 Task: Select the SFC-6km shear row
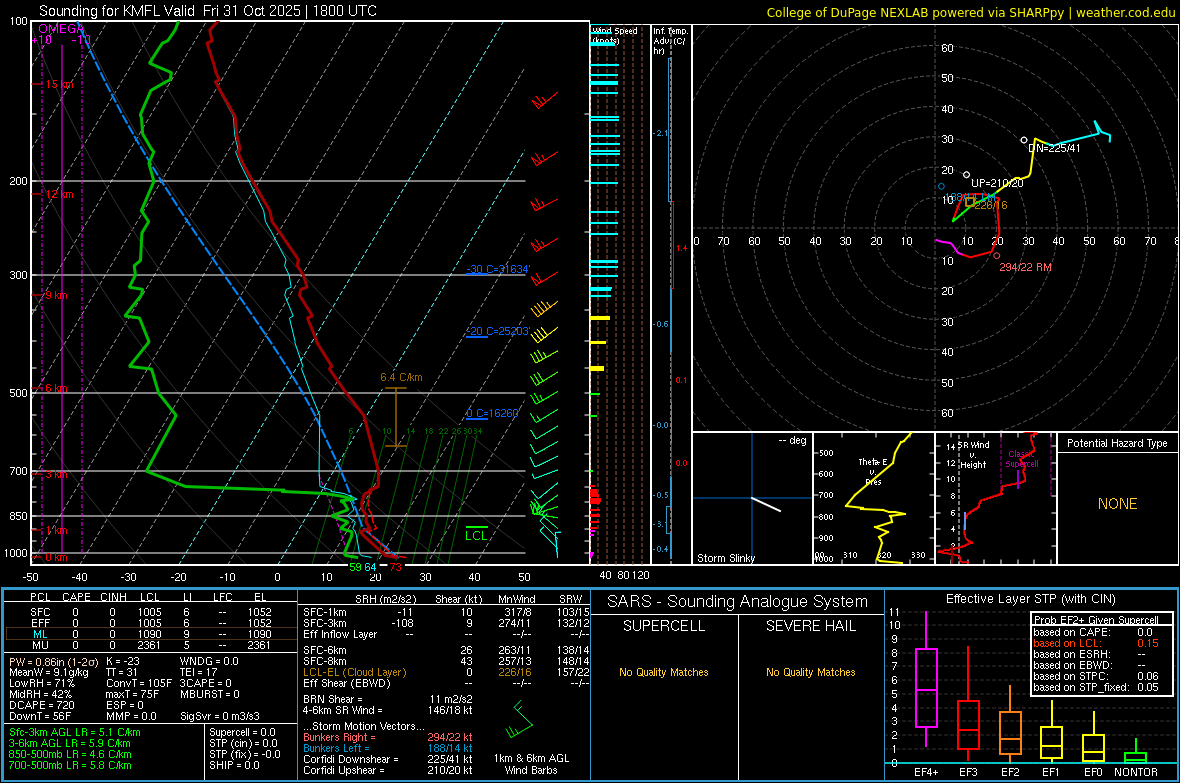[446, 650]
